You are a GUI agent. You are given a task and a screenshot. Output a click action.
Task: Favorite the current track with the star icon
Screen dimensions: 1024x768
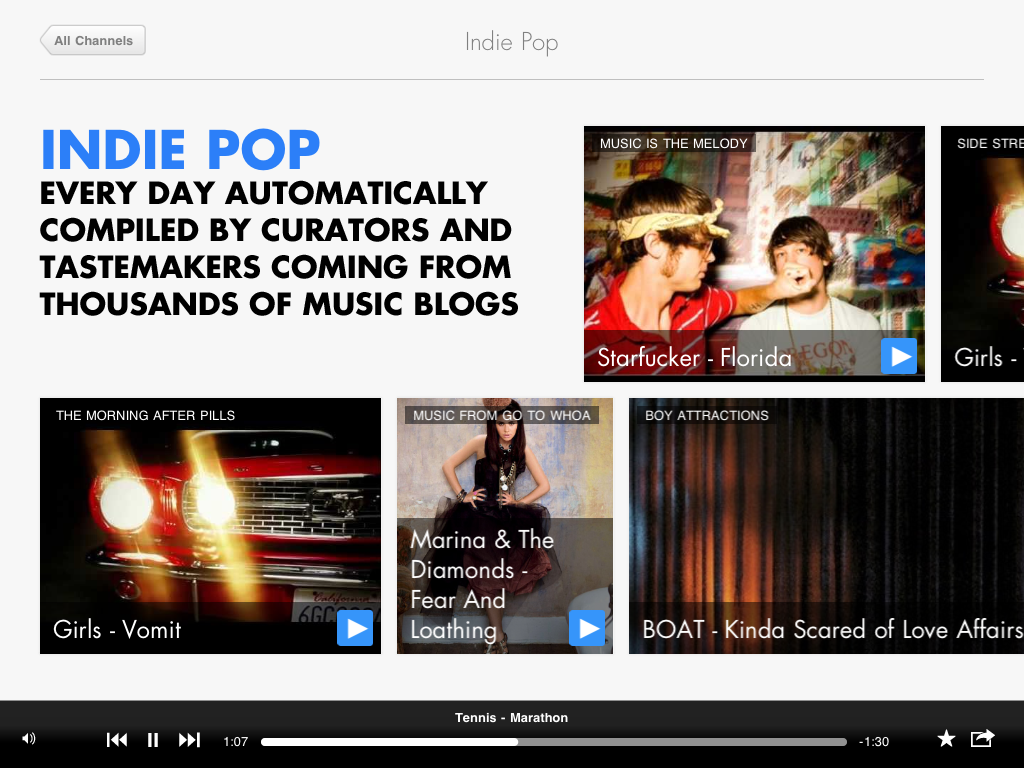(x=946, y=739)
